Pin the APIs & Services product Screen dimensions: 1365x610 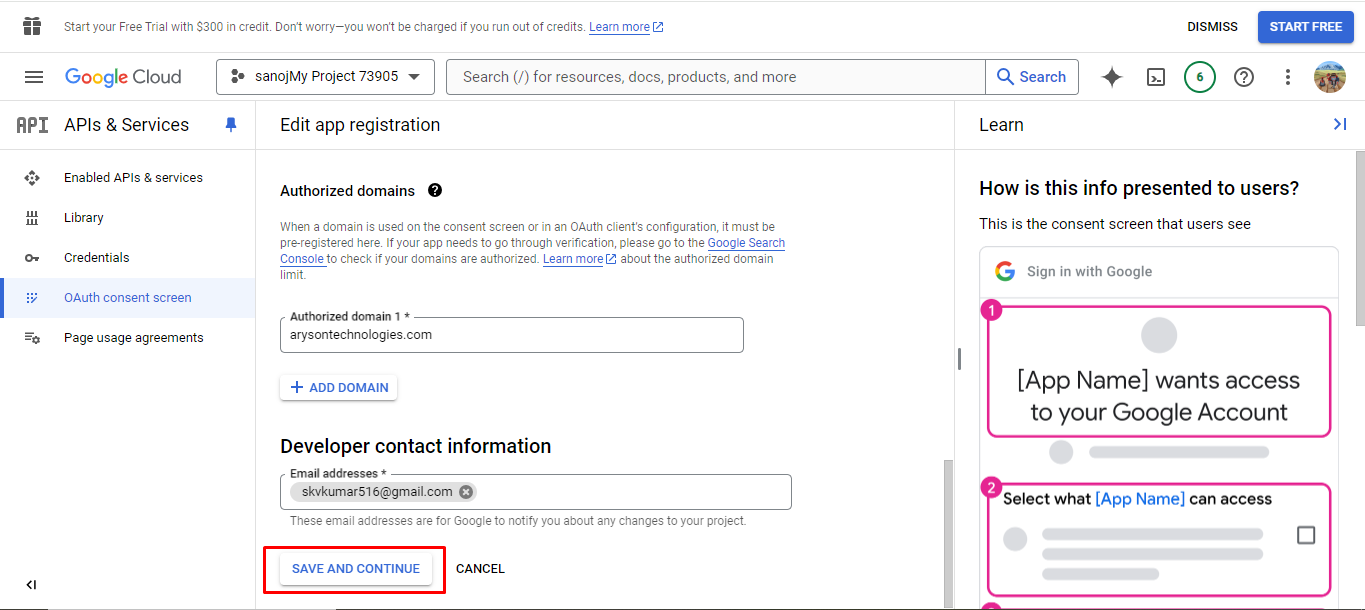click(231, 125)
